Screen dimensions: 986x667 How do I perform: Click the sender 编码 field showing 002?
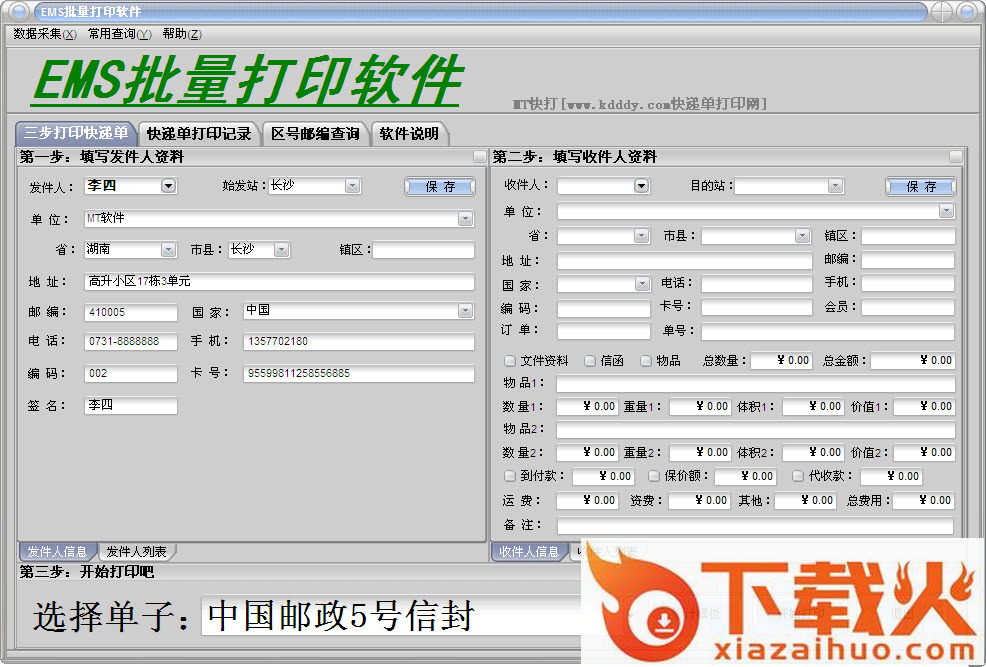click(131, 373)
